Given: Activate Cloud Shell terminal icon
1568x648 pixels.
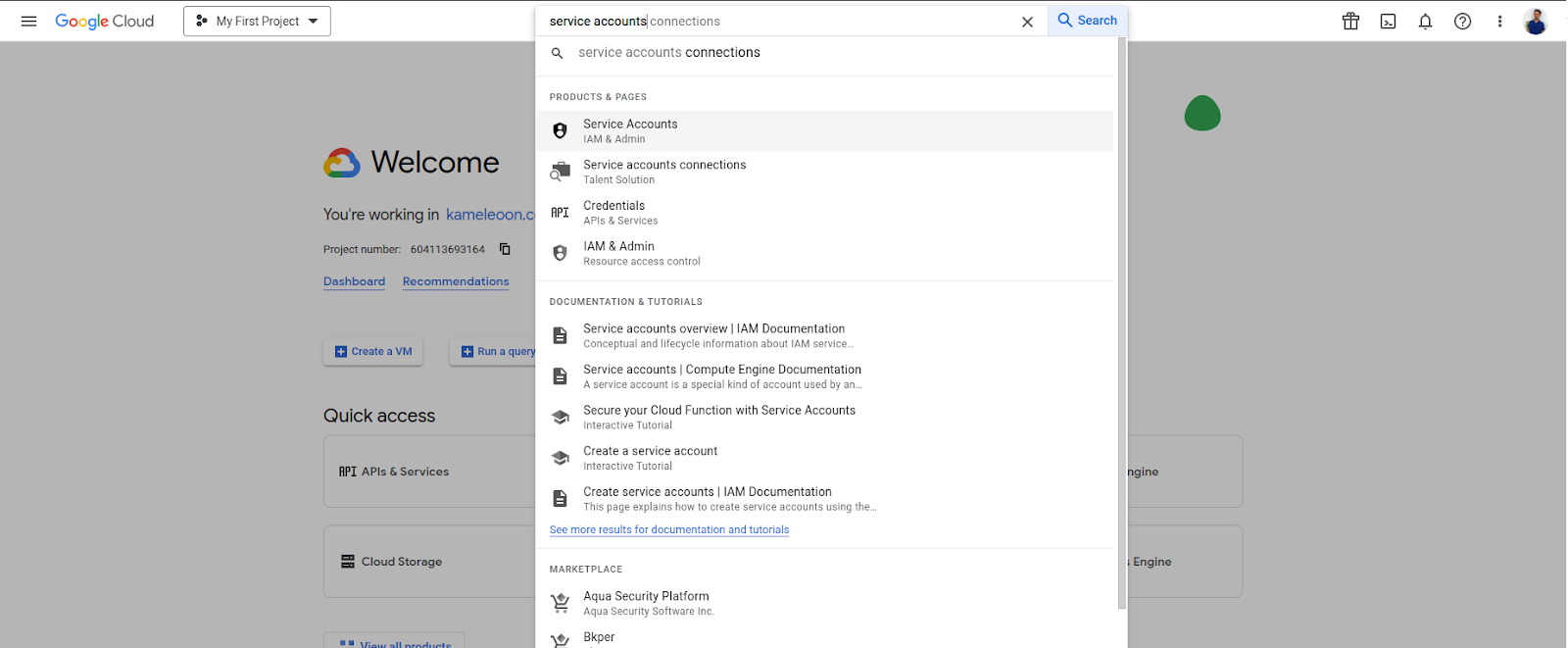Looking at the screenshot, I should [1388, 21].
